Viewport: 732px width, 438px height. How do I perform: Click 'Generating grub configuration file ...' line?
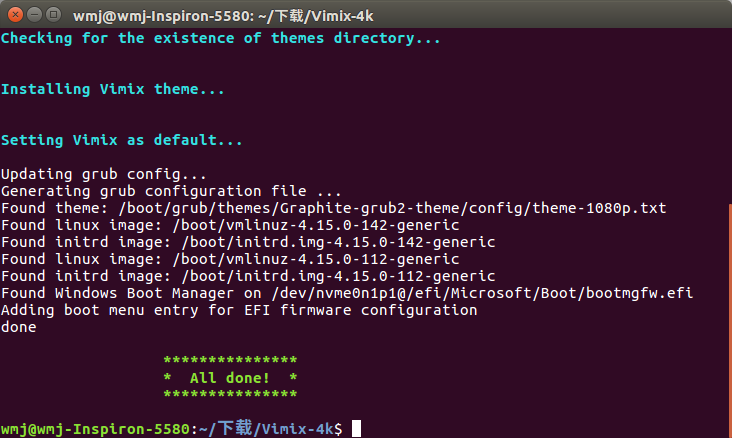pos(171,191)
